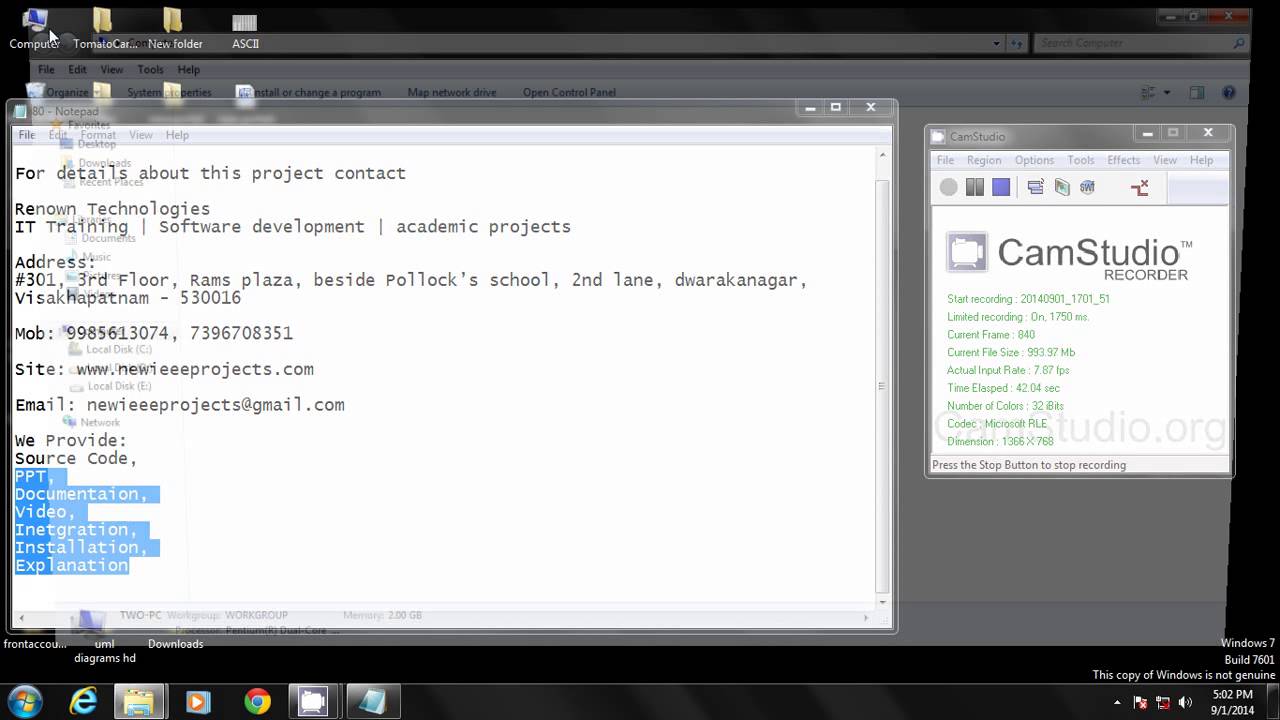
Task: Open CamStudio File menu
Action: click(945, 160)
